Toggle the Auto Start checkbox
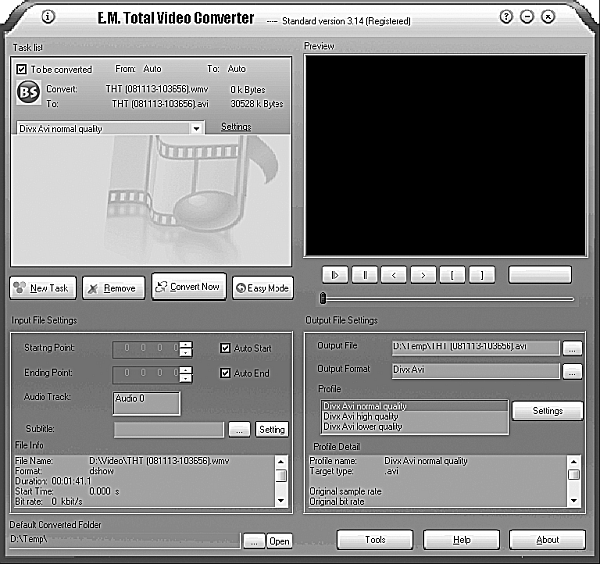The height and width of the screenshot is (564, 600). [225, 348]
